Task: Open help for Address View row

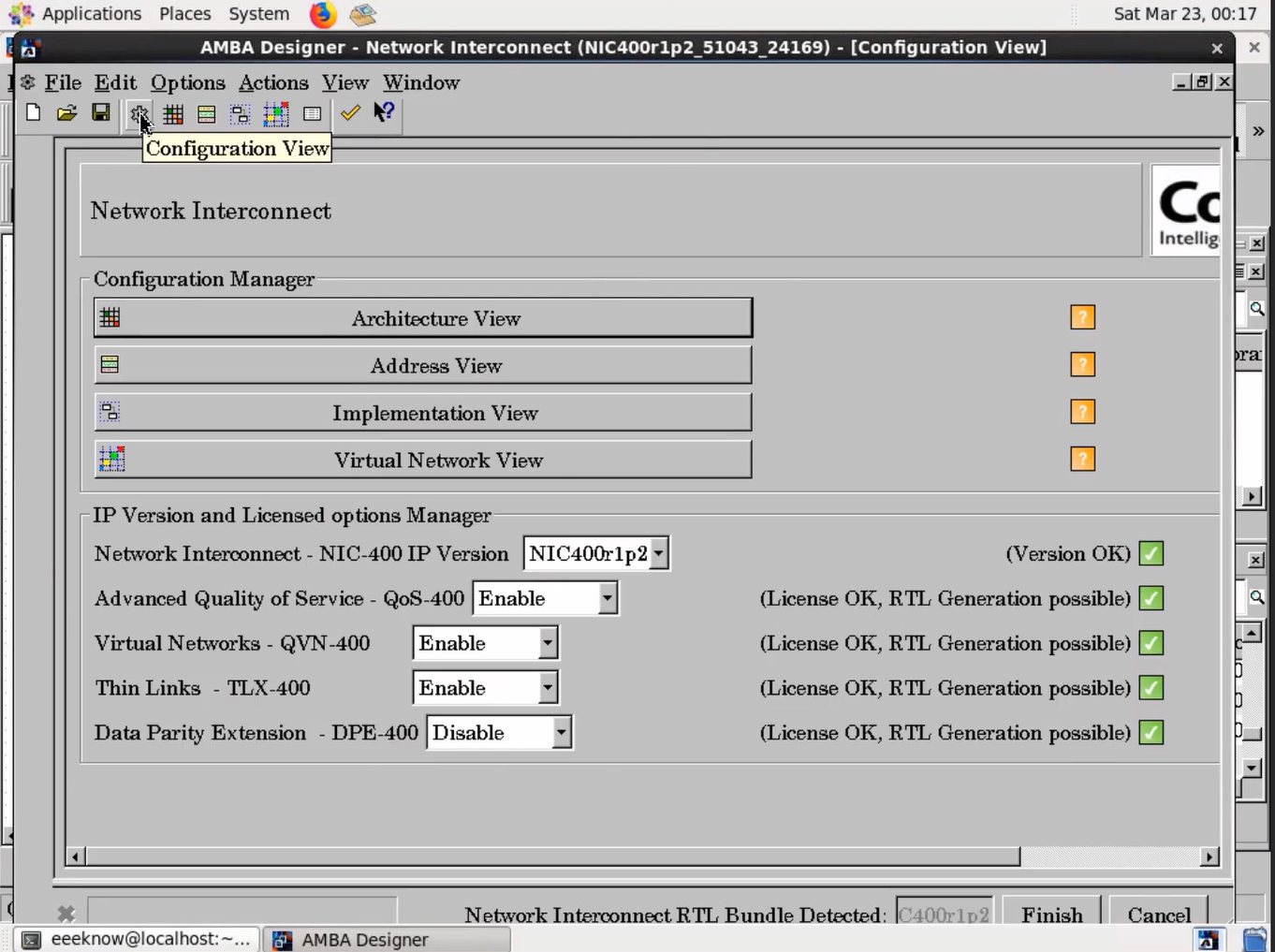Action: (x=1082, y=364)
